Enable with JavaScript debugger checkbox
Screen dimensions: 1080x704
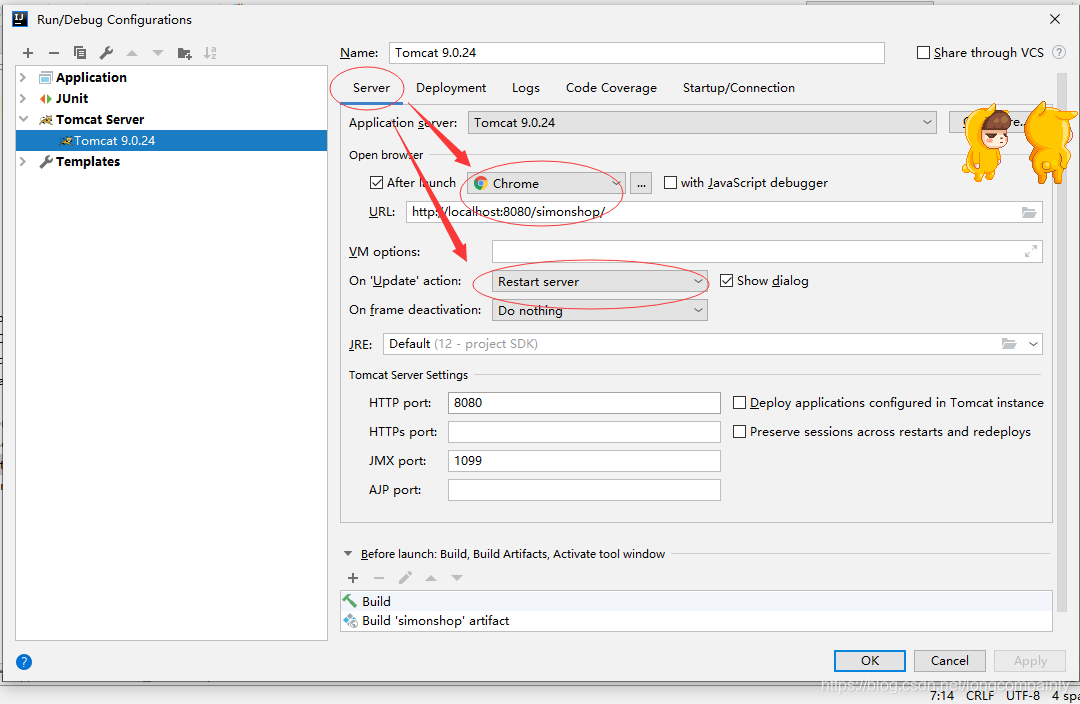[670, 183]
